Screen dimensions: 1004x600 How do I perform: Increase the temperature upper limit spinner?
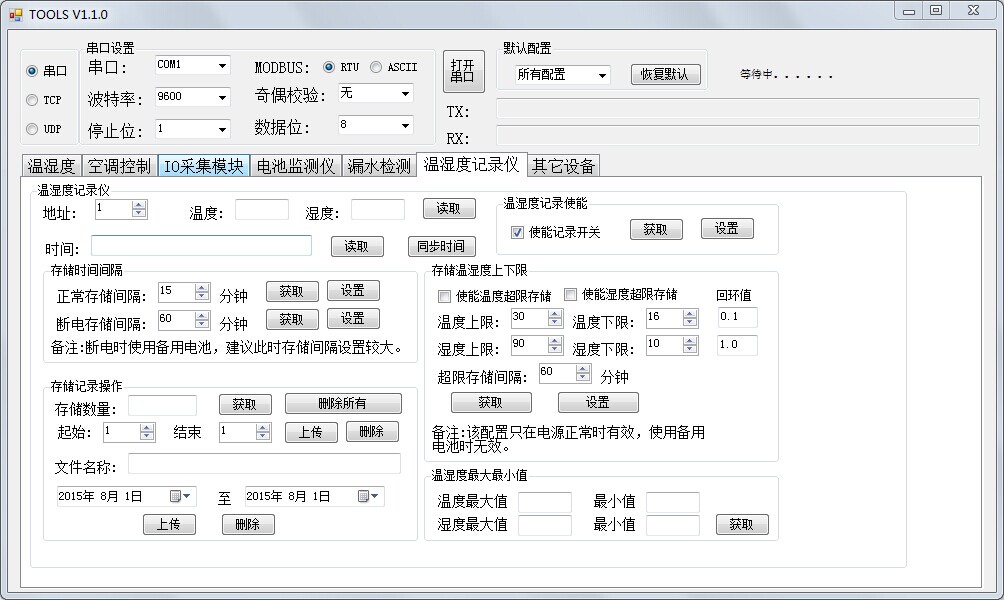tap(555, 313)
